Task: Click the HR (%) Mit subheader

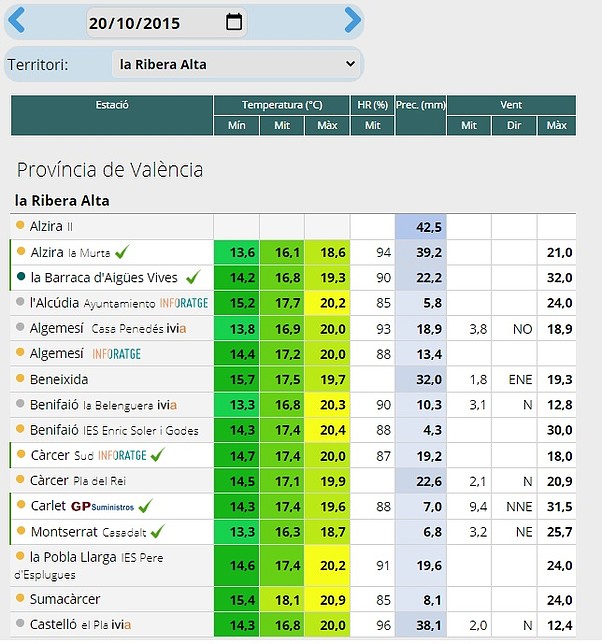Action: pos(372,125)
